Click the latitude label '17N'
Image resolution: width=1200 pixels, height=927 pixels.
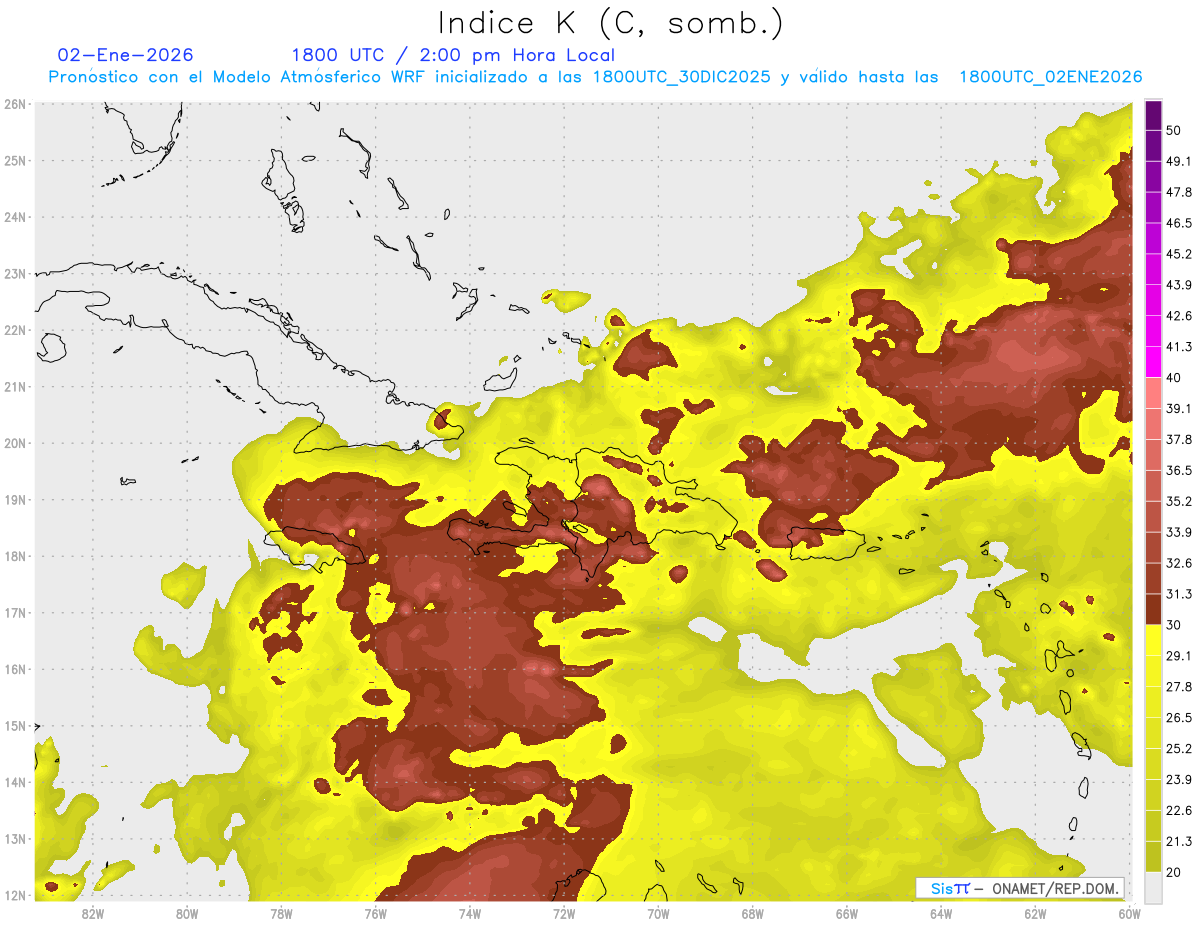tap(14, 613)
